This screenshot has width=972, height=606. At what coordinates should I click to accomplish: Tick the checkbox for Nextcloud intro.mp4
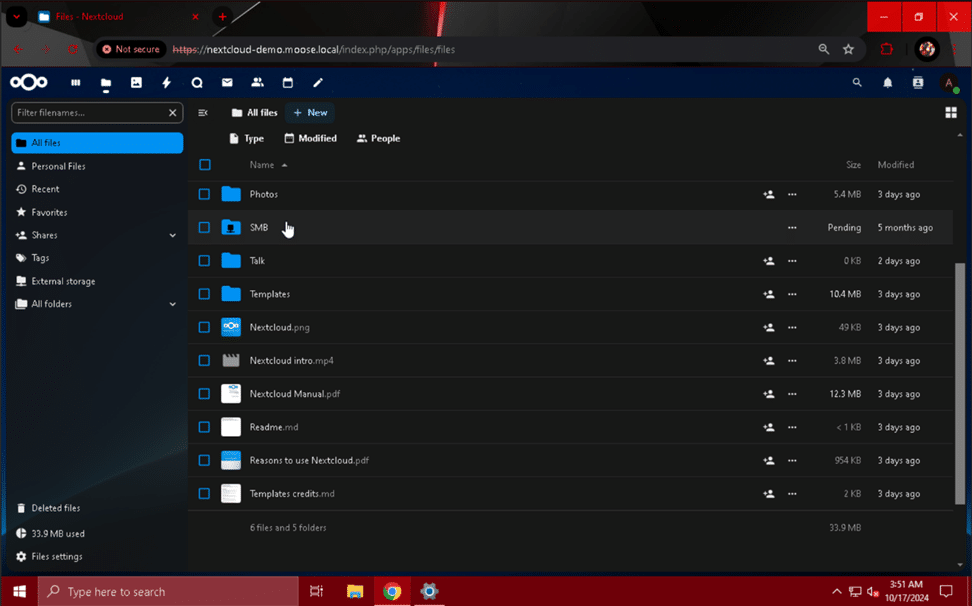(204, 361)
